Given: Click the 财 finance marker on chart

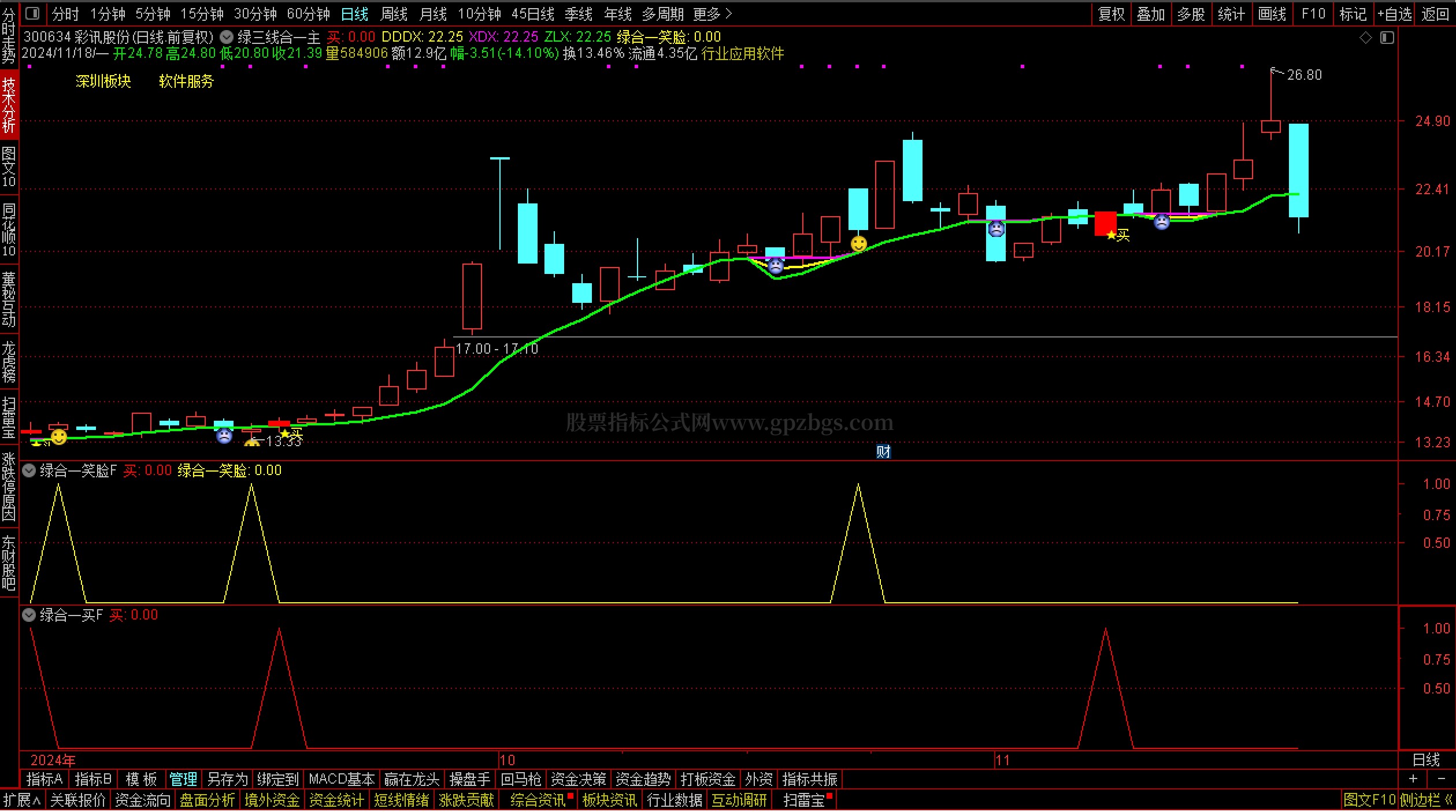Looking at the screenshot, I should (x=883, y=451).
